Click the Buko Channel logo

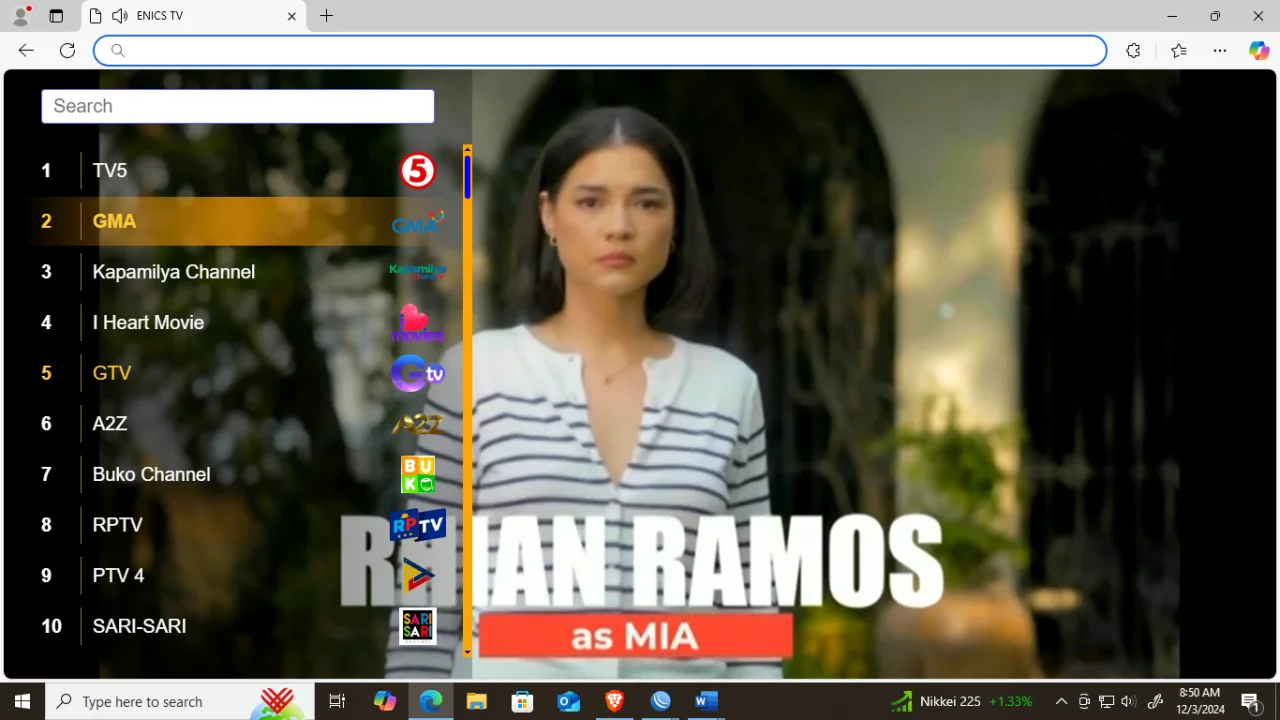[418, 475]
